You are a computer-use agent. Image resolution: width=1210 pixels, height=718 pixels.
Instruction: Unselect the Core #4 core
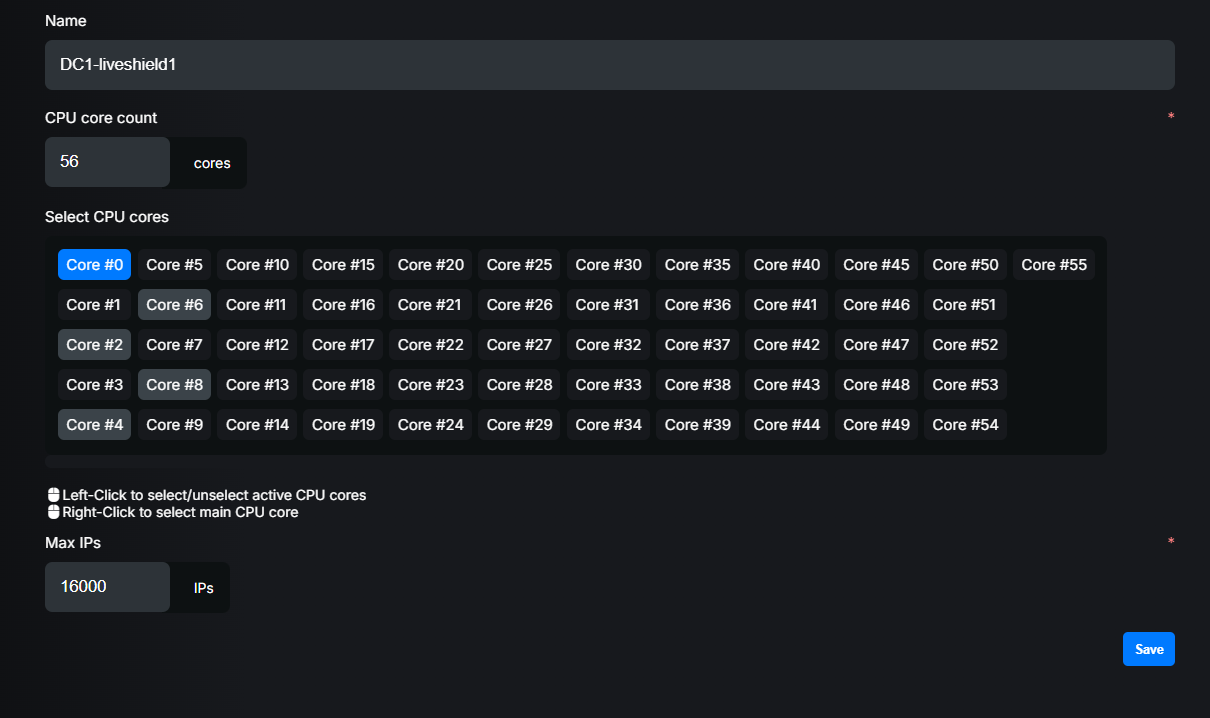coord(94,424)
